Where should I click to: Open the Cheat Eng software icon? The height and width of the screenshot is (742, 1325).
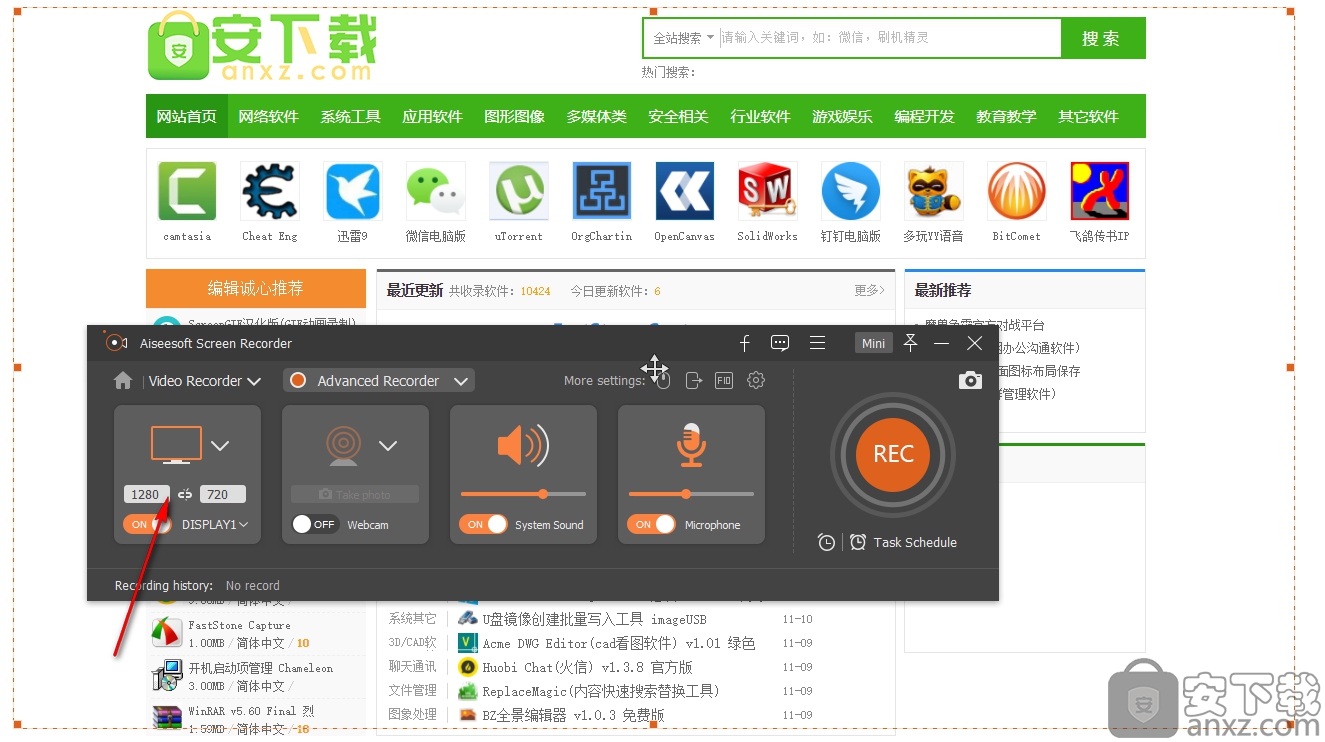(270, 191)
